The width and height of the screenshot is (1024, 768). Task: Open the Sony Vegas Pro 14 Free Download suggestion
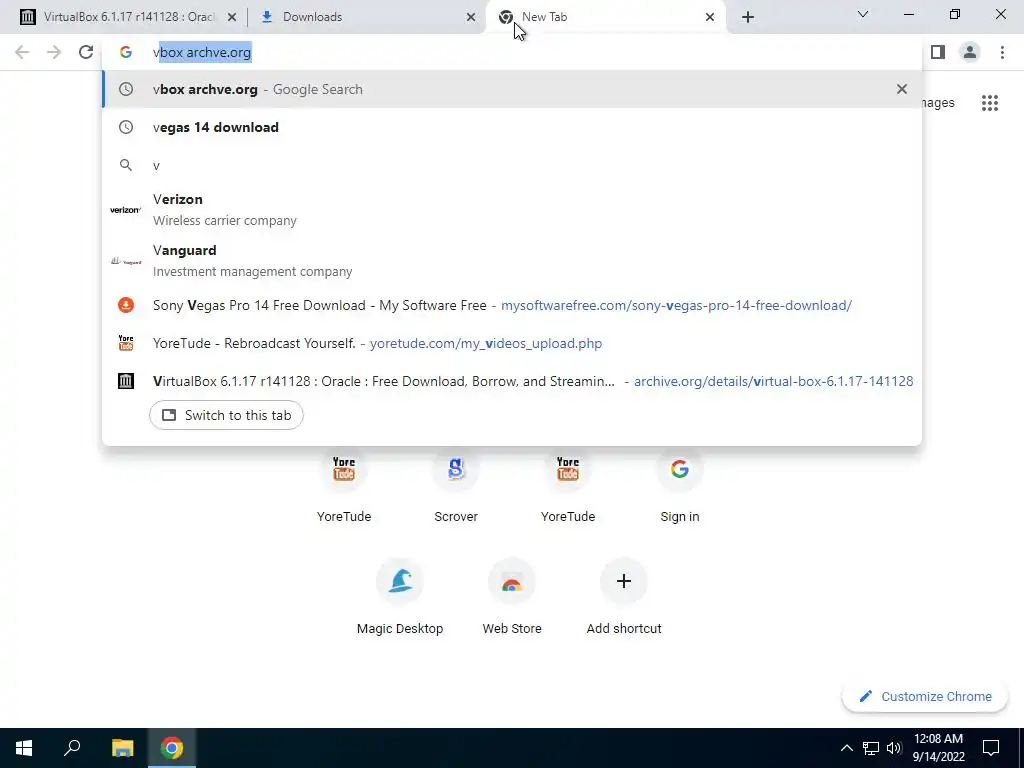512,305
